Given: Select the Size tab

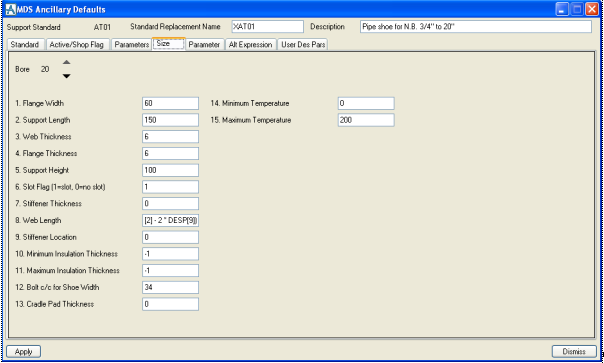Looking at the screenshot, I should pos(169,44).
